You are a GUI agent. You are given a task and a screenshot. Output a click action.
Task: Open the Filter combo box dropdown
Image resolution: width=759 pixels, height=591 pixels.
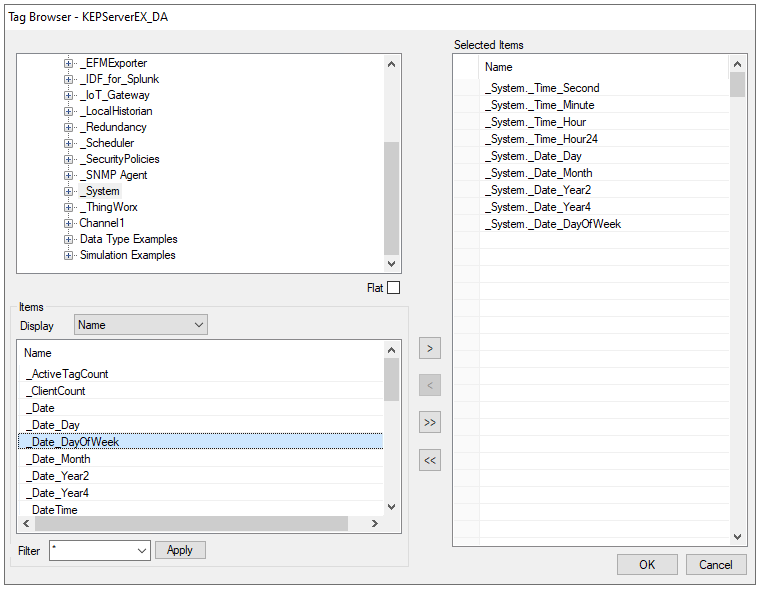(142, 551)
